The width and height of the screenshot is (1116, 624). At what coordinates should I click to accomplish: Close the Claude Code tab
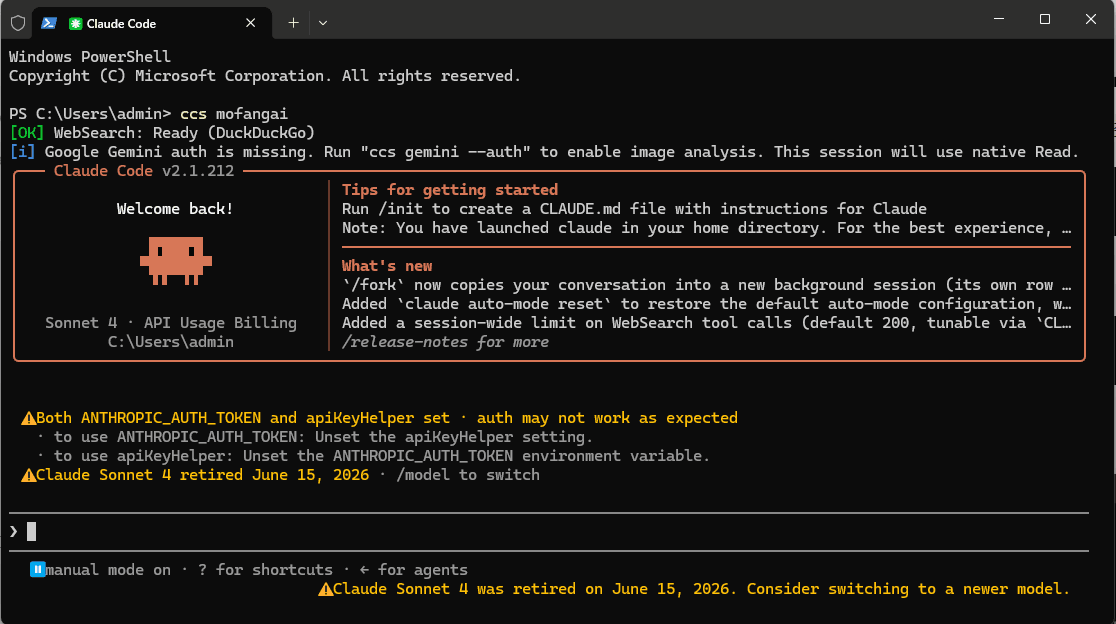pyautogui.click(x=251, y=23)
